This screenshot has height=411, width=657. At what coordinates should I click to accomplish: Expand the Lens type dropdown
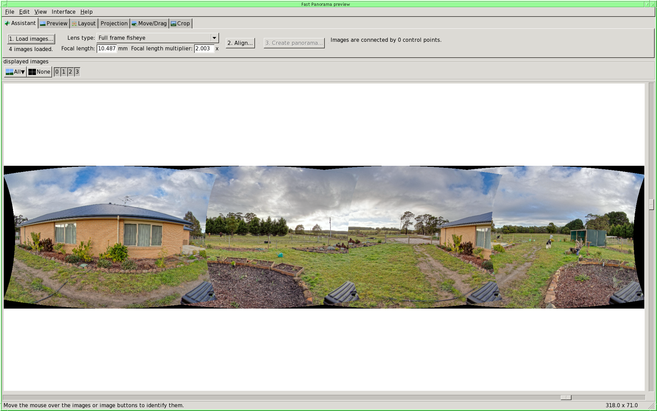tap(157, 38)
